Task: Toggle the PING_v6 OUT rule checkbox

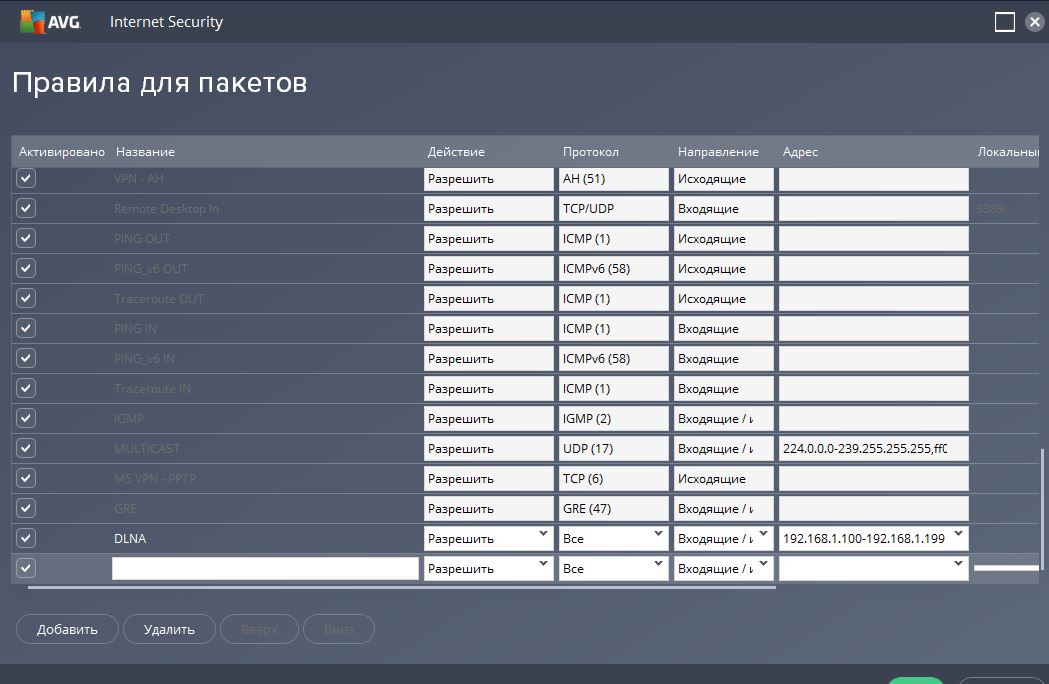Action: click(26, 268)
